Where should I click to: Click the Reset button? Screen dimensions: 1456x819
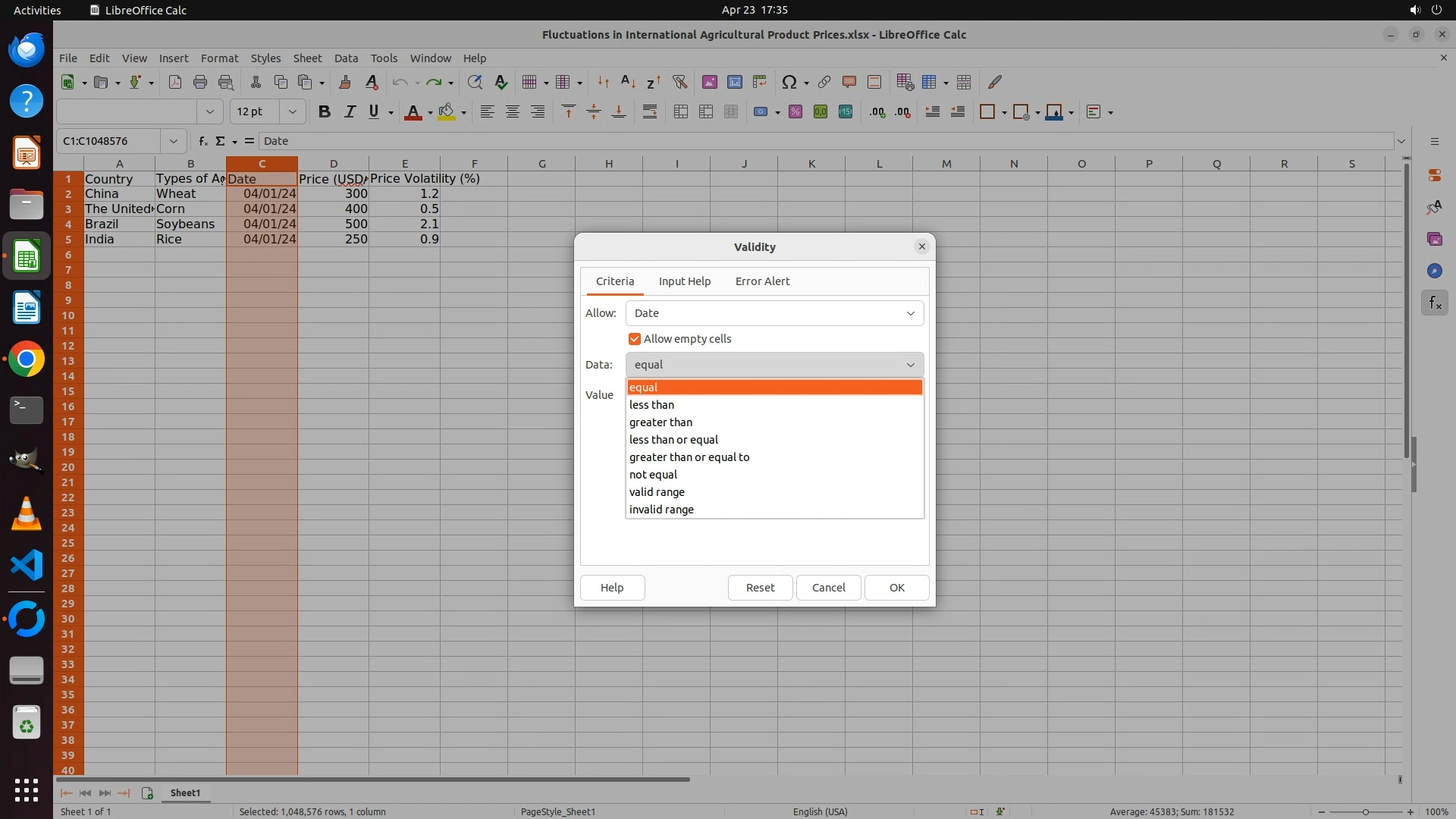click(x=760, y=588)
